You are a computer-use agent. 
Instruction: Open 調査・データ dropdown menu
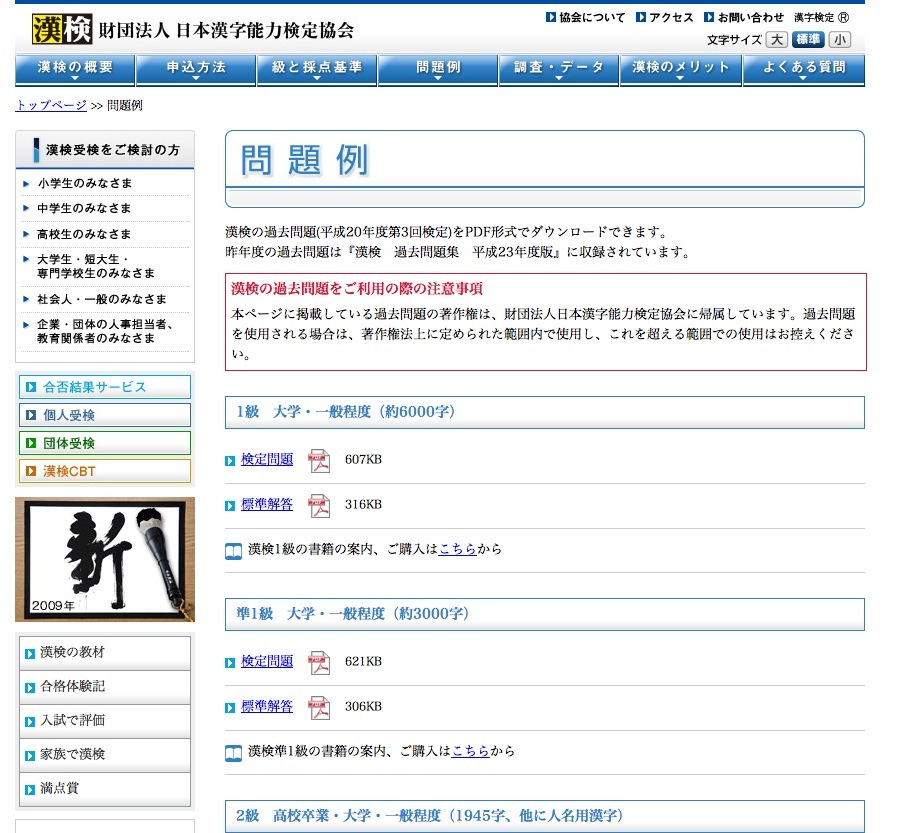[559, 70]
